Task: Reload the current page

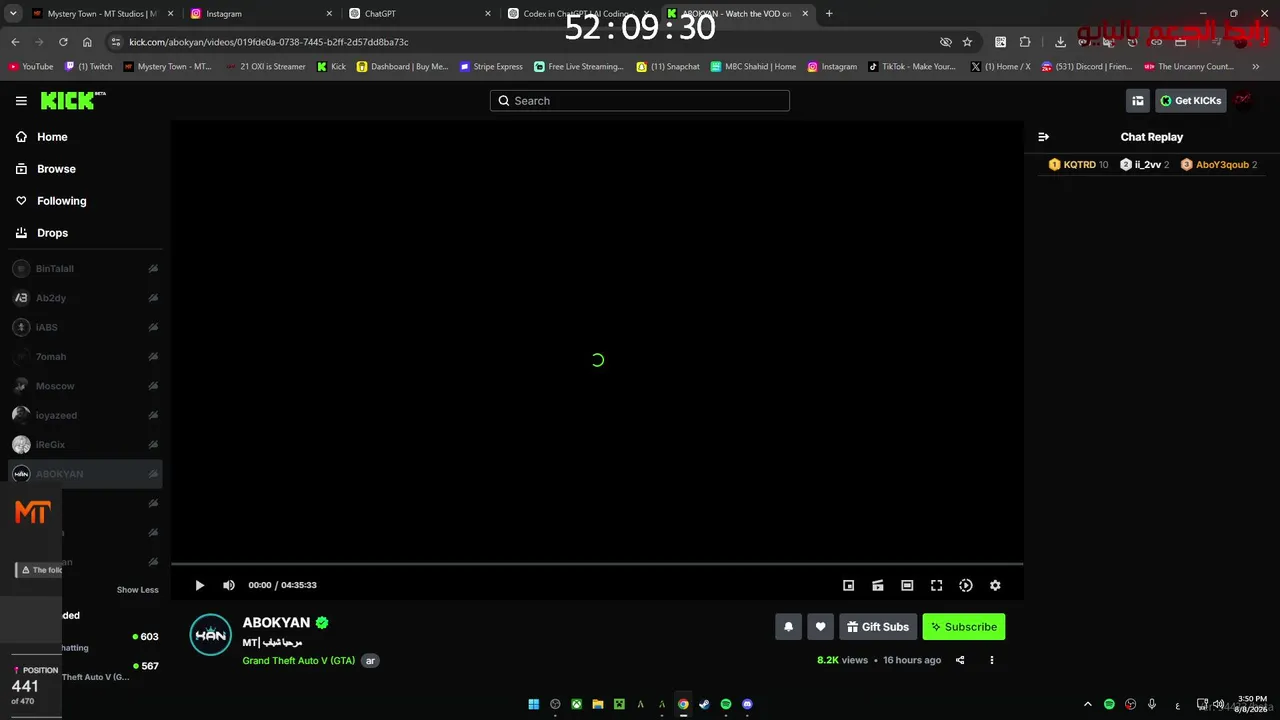Action: click(63, 42)
